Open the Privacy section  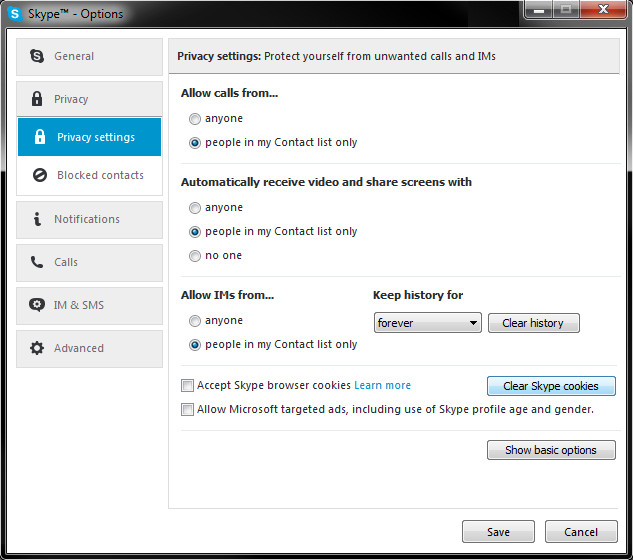tap(89, 99)
